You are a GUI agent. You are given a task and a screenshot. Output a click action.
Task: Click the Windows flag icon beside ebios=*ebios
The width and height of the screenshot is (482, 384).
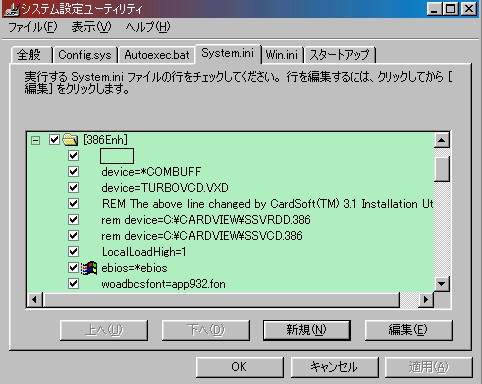pos(89,268)
